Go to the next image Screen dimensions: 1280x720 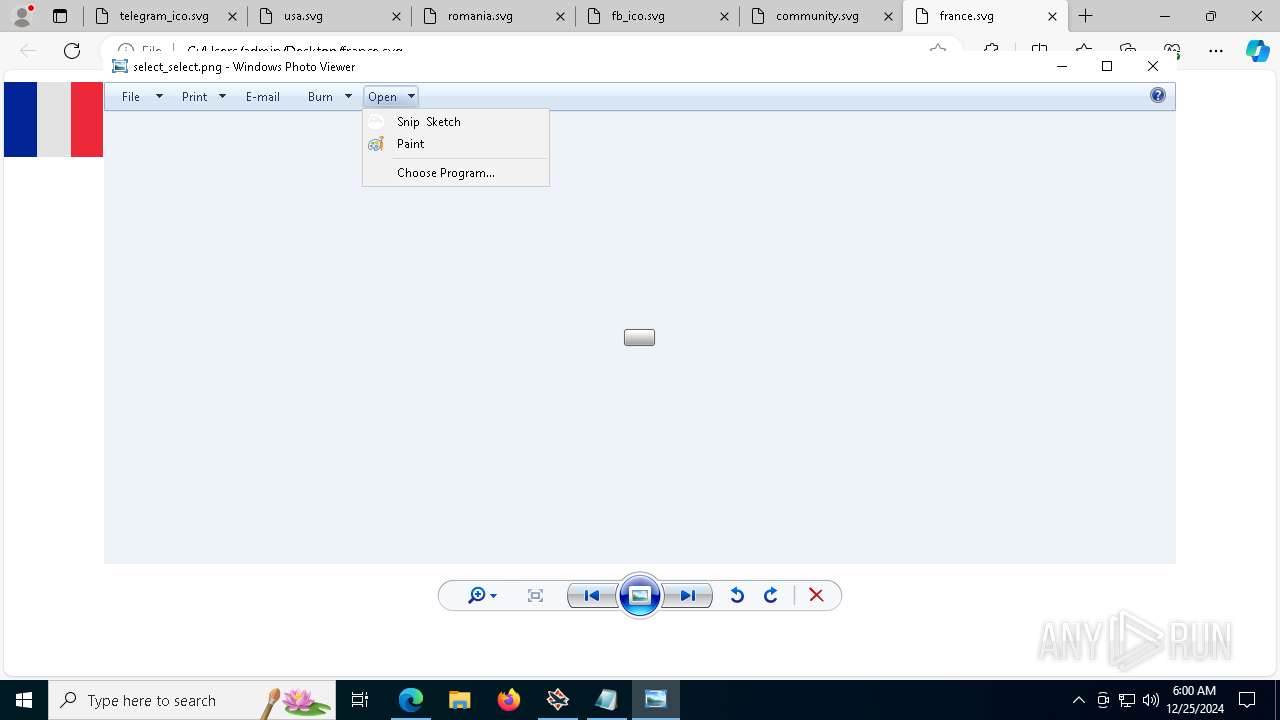688,596
